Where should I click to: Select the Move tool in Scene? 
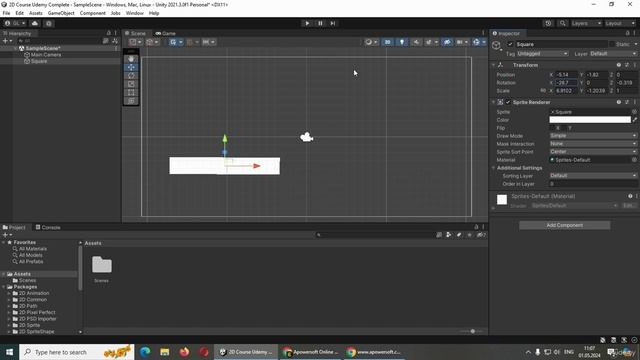click(x=131, y=67)
